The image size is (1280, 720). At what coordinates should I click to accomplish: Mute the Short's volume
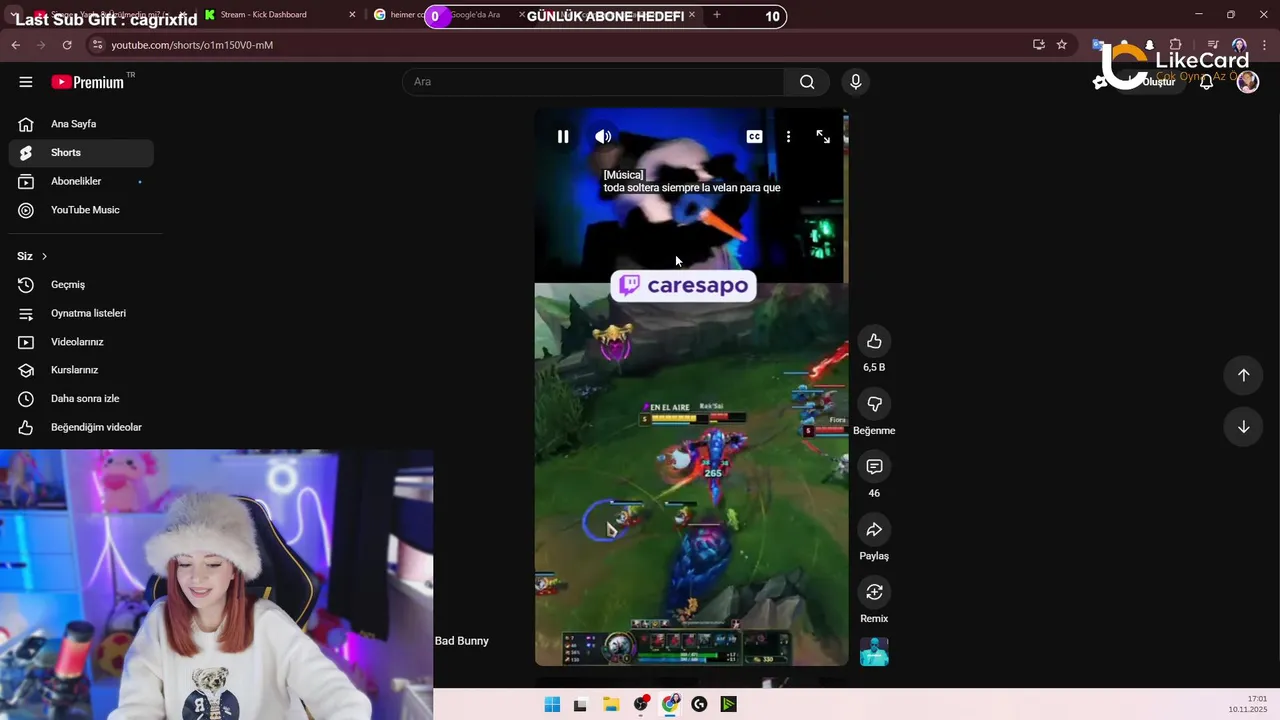[x=603, y=137]
